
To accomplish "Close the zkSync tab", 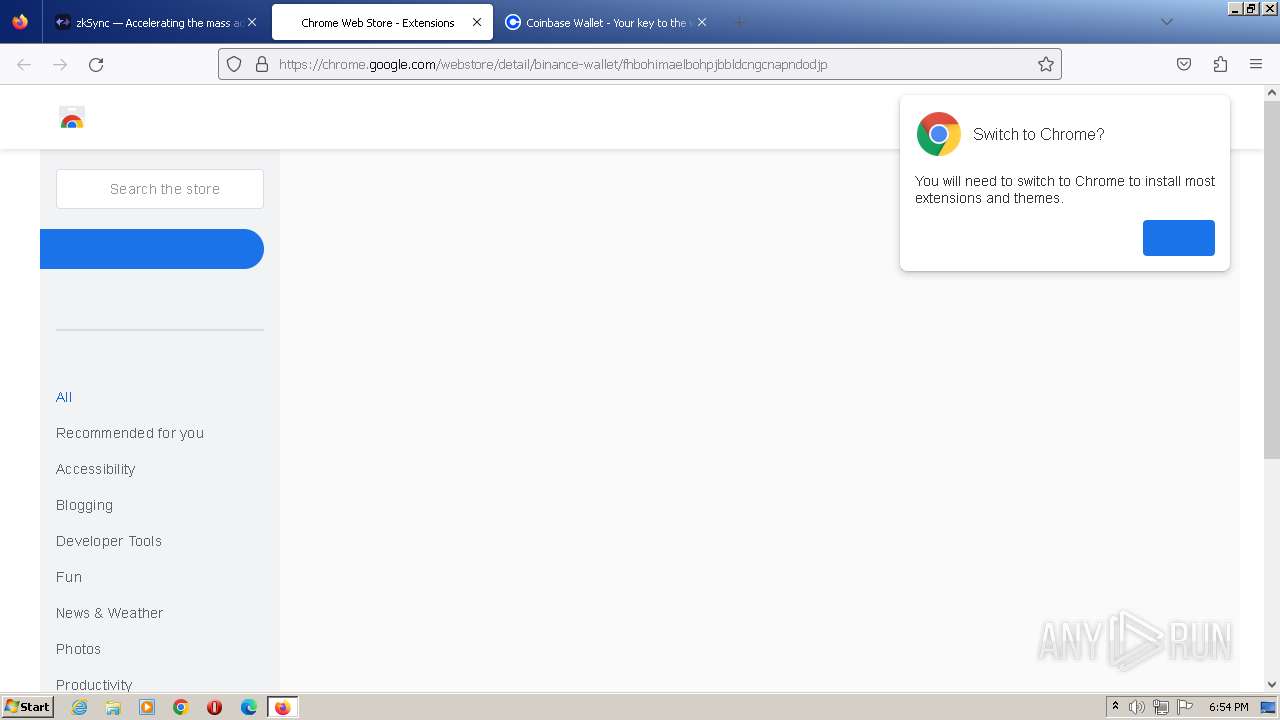I will (x=252, y=22).
